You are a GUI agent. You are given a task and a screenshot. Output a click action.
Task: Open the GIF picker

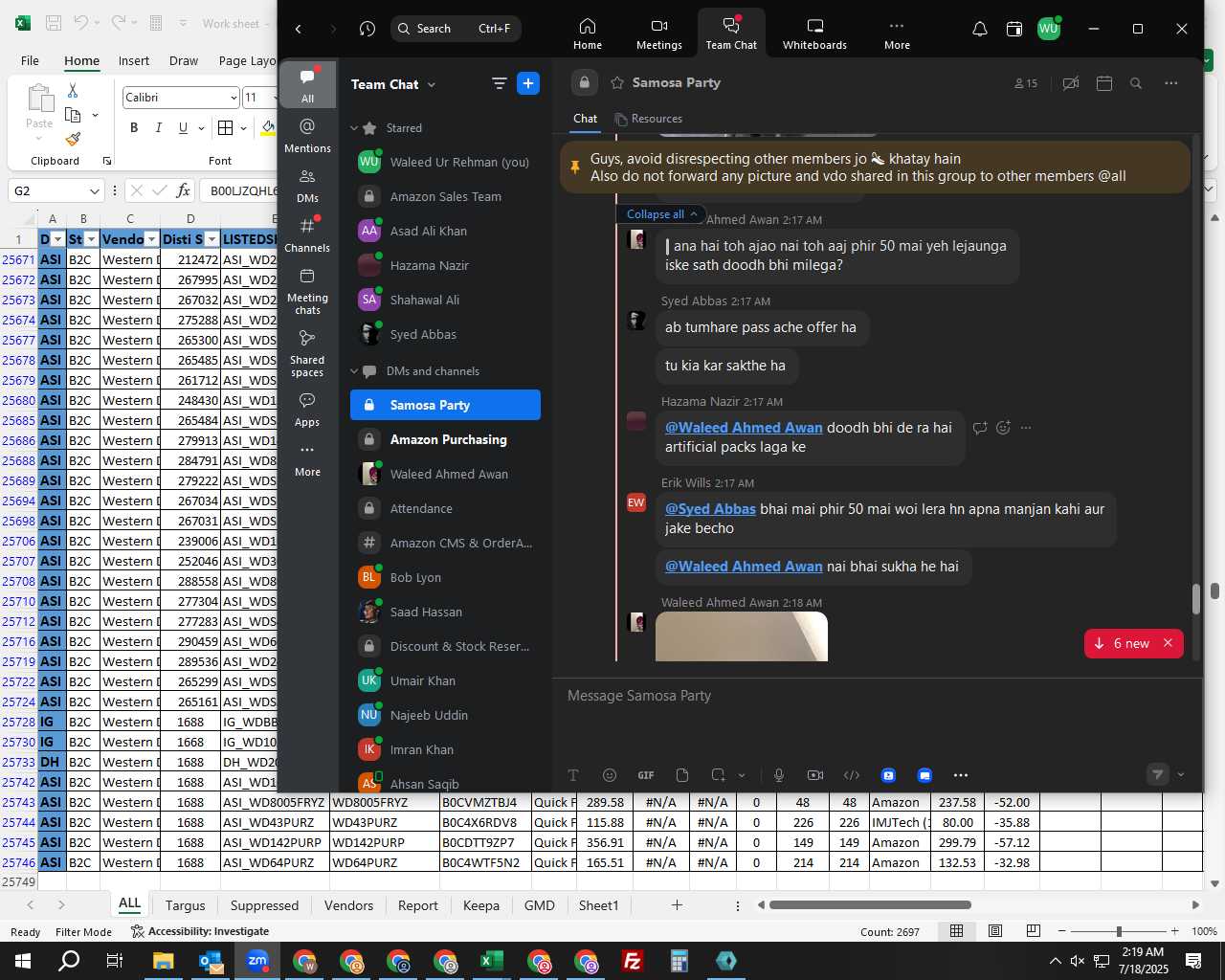(x=646, y=775)
